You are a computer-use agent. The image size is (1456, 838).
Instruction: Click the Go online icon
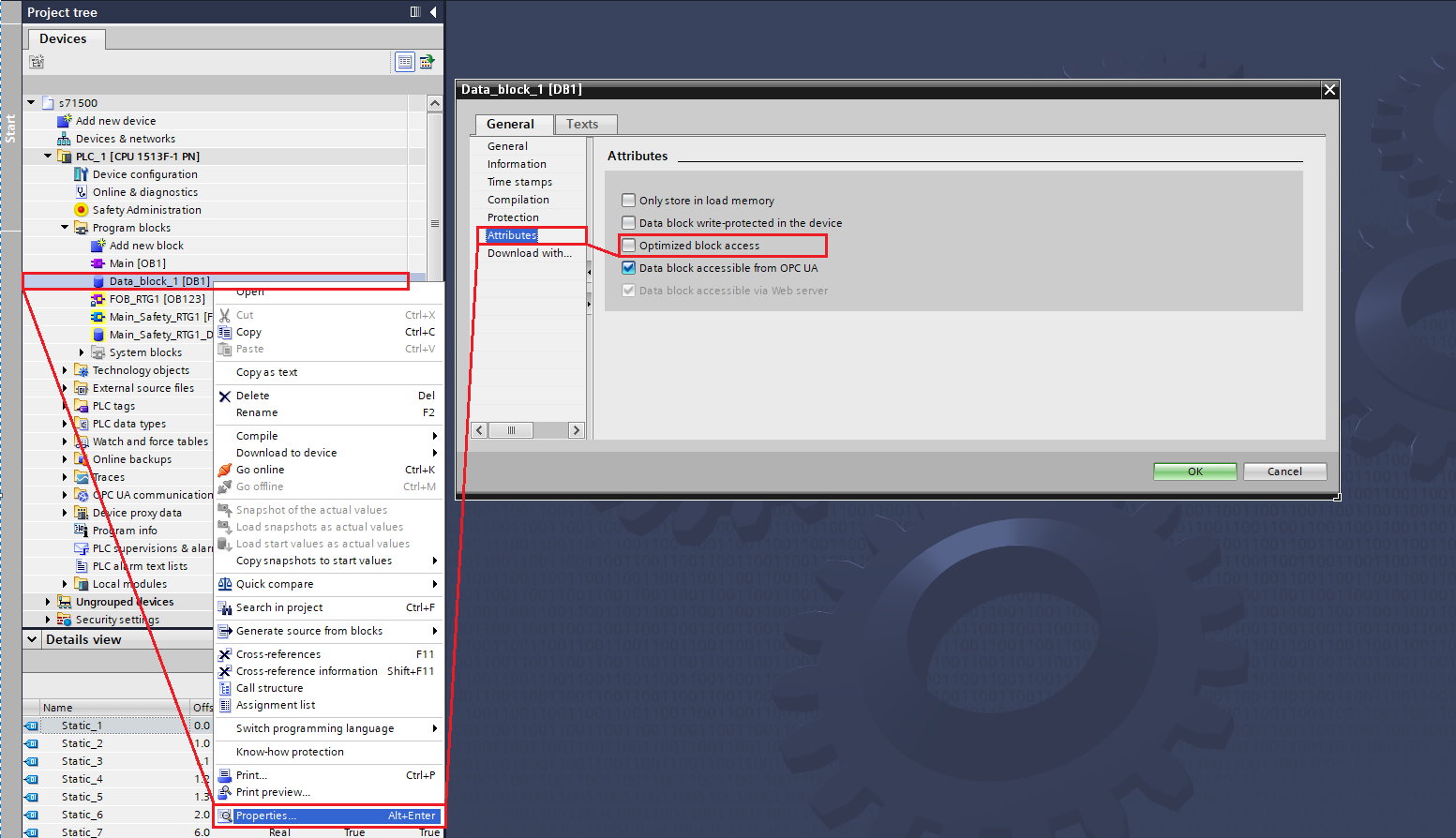(x=225, y=470)
